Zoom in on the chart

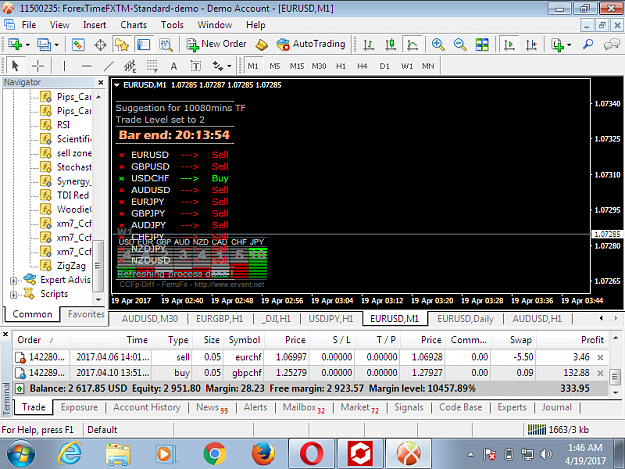tap(438, 44)
